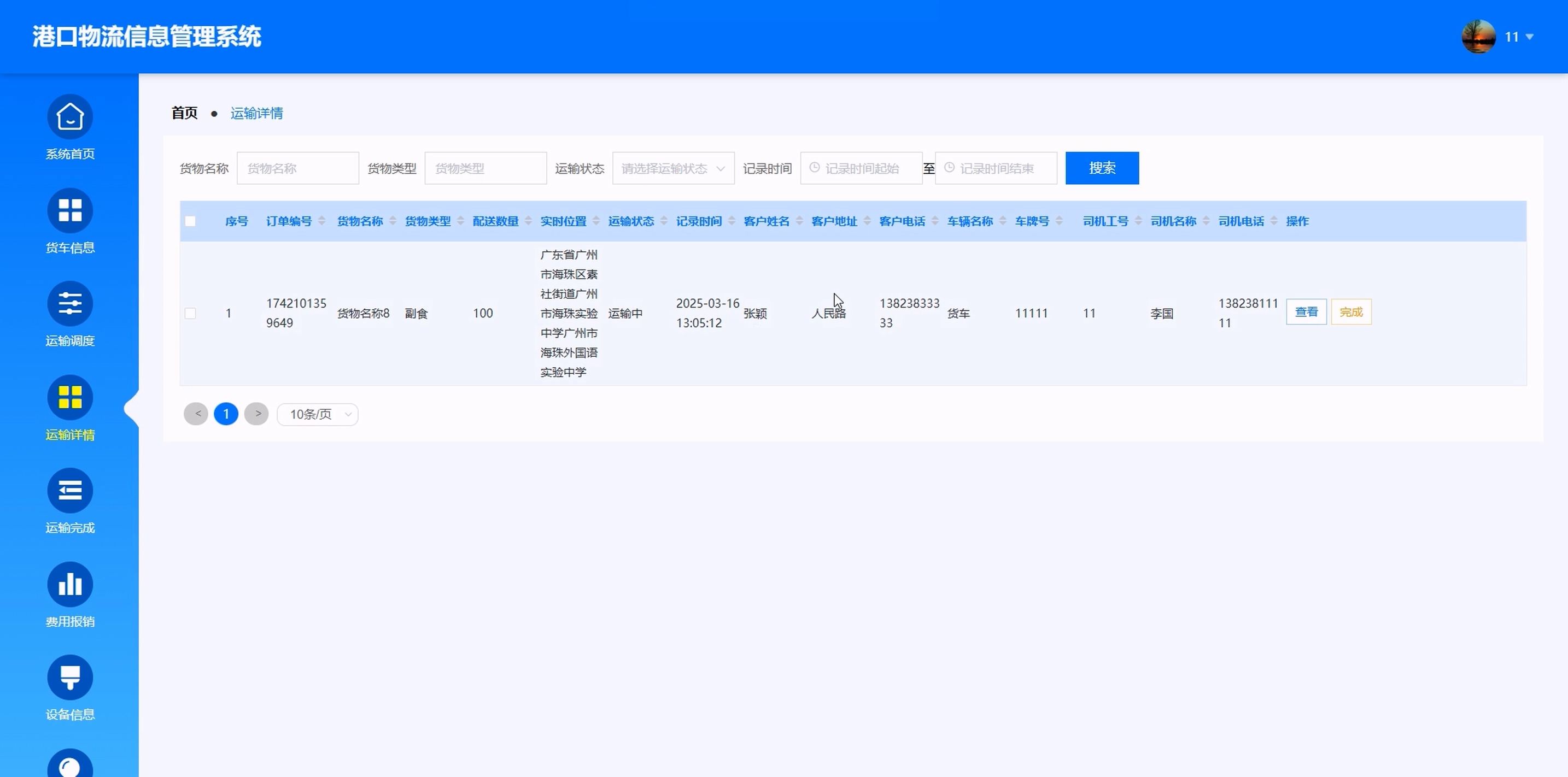
Task: Click the user avatar picture
Action: [1478, 37]
